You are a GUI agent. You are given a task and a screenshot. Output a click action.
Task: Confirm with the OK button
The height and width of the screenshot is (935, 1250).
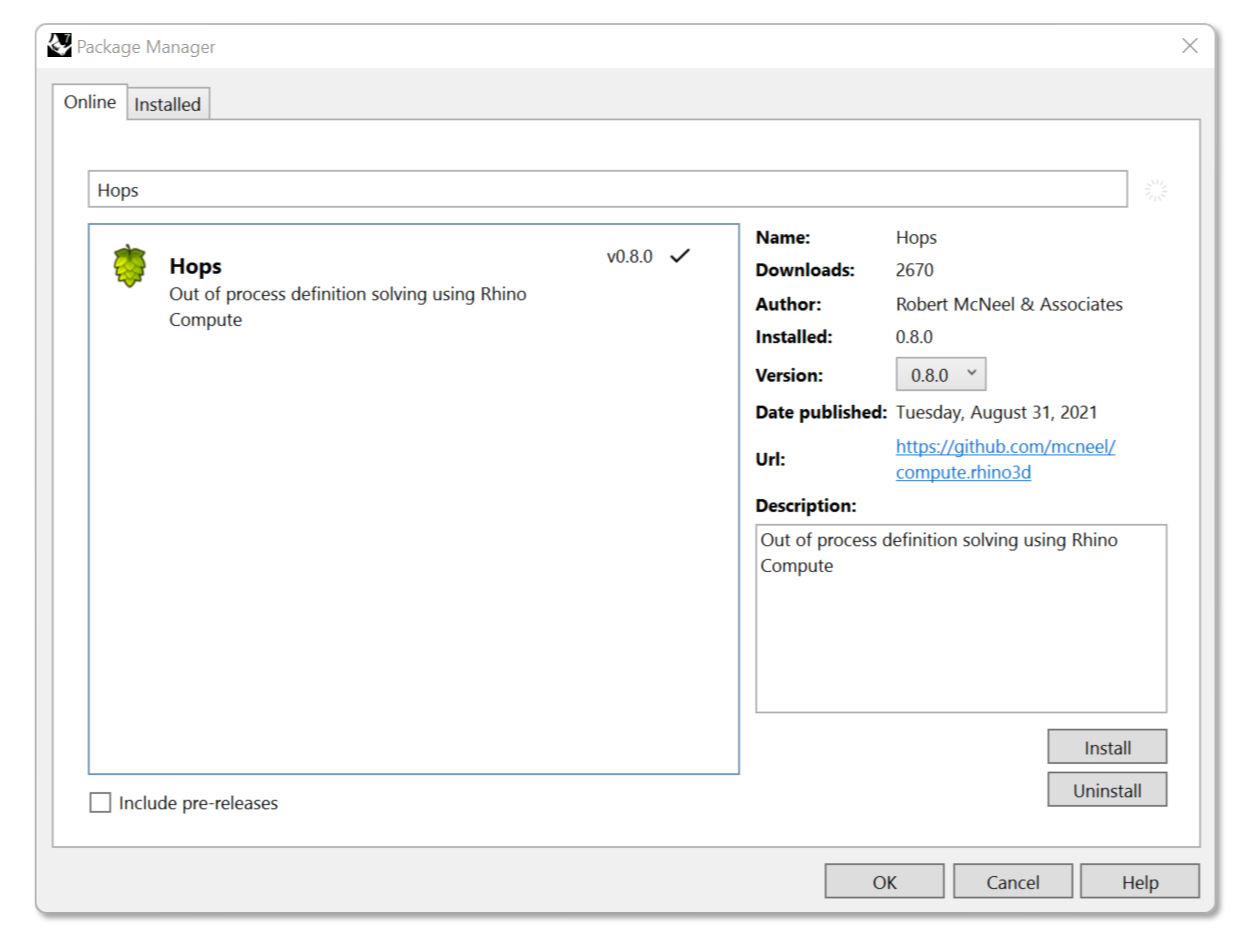coord(884,882)
